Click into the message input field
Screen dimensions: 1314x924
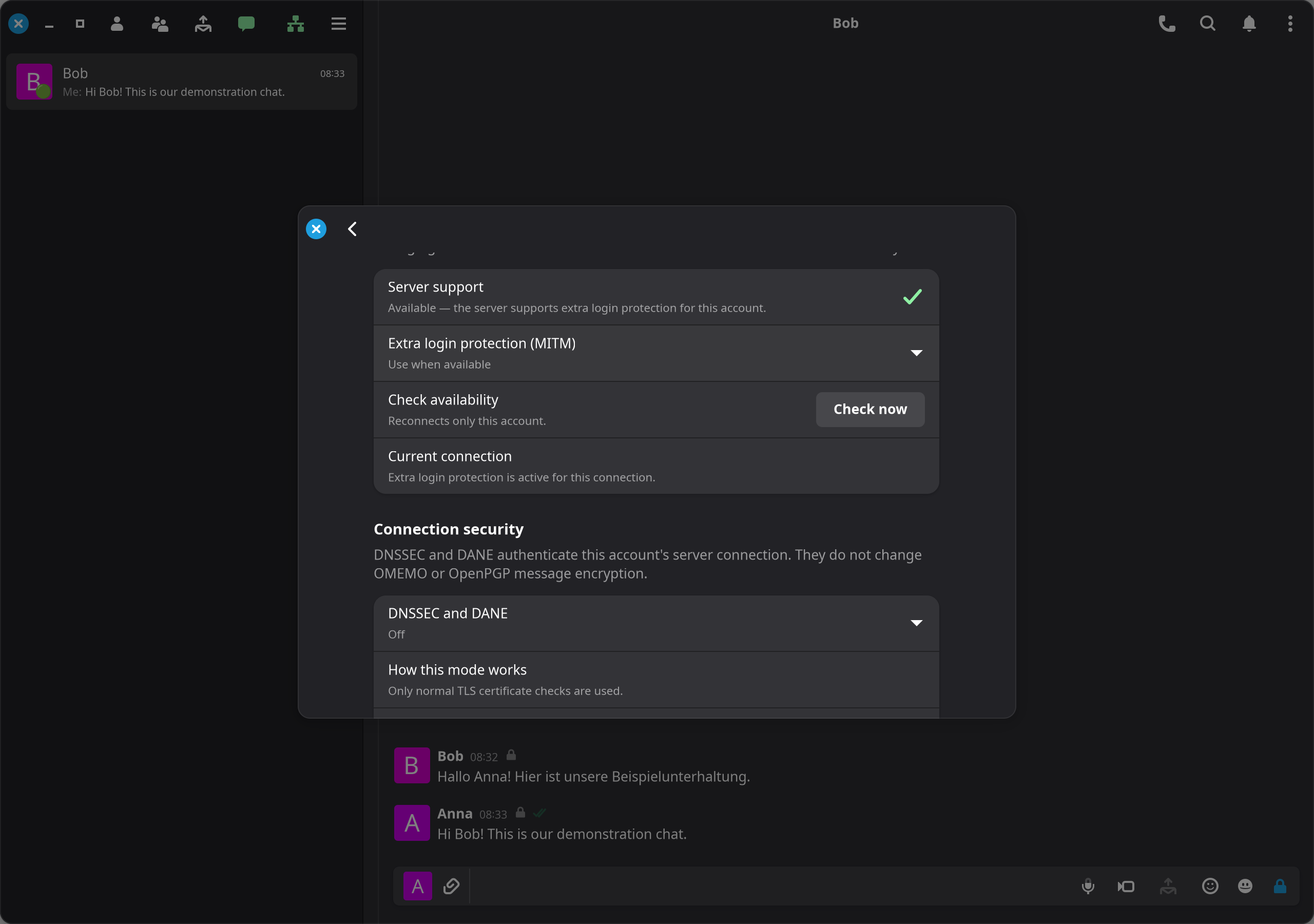click(770, 886)
